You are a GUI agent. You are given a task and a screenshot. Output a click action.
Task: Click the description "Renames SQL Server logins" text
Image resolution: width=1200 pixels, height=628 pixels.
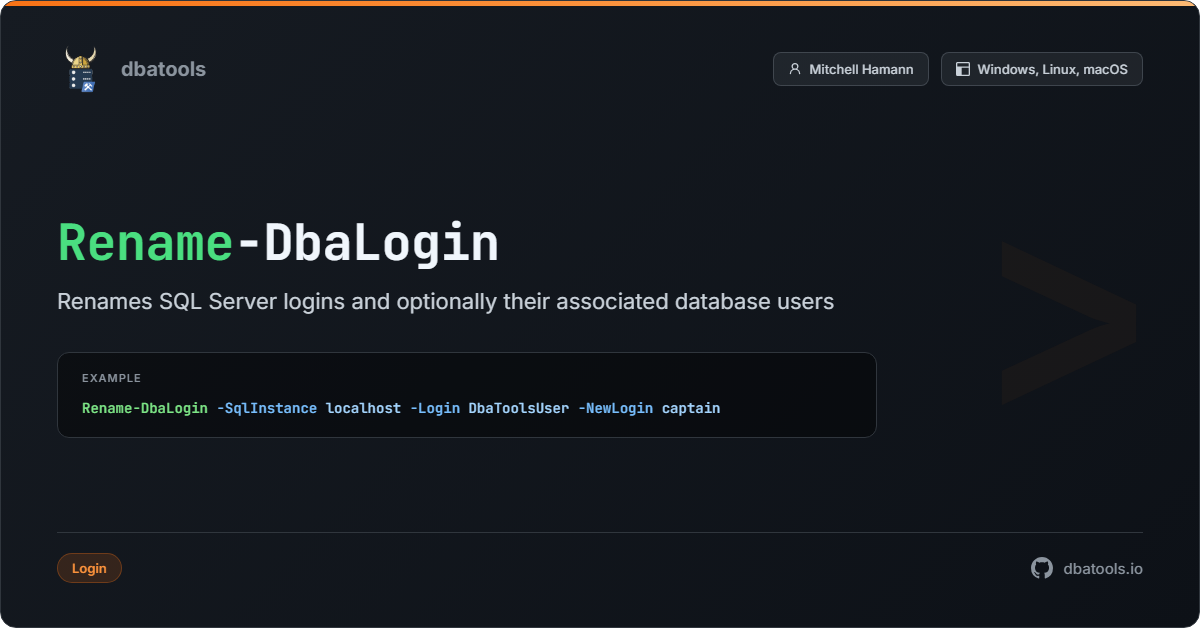point(446,301)
